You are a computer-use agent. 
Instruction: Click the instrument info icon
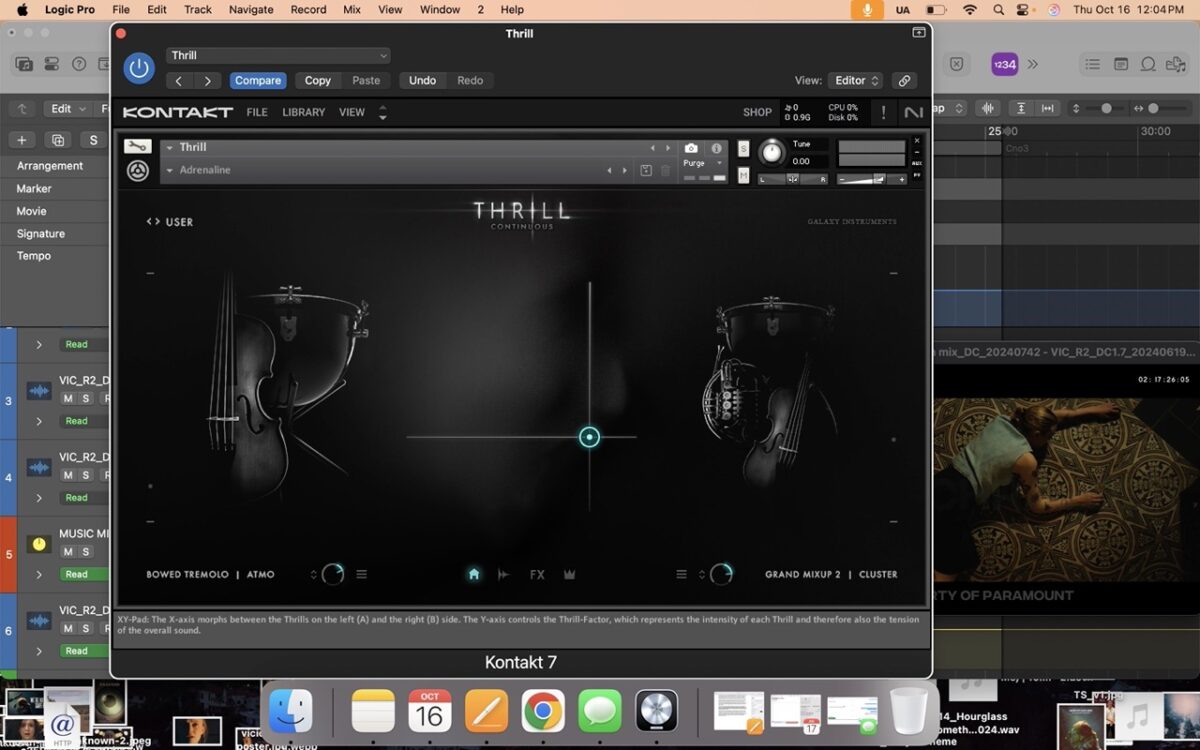pyautogui.click(x=716, y=148)
